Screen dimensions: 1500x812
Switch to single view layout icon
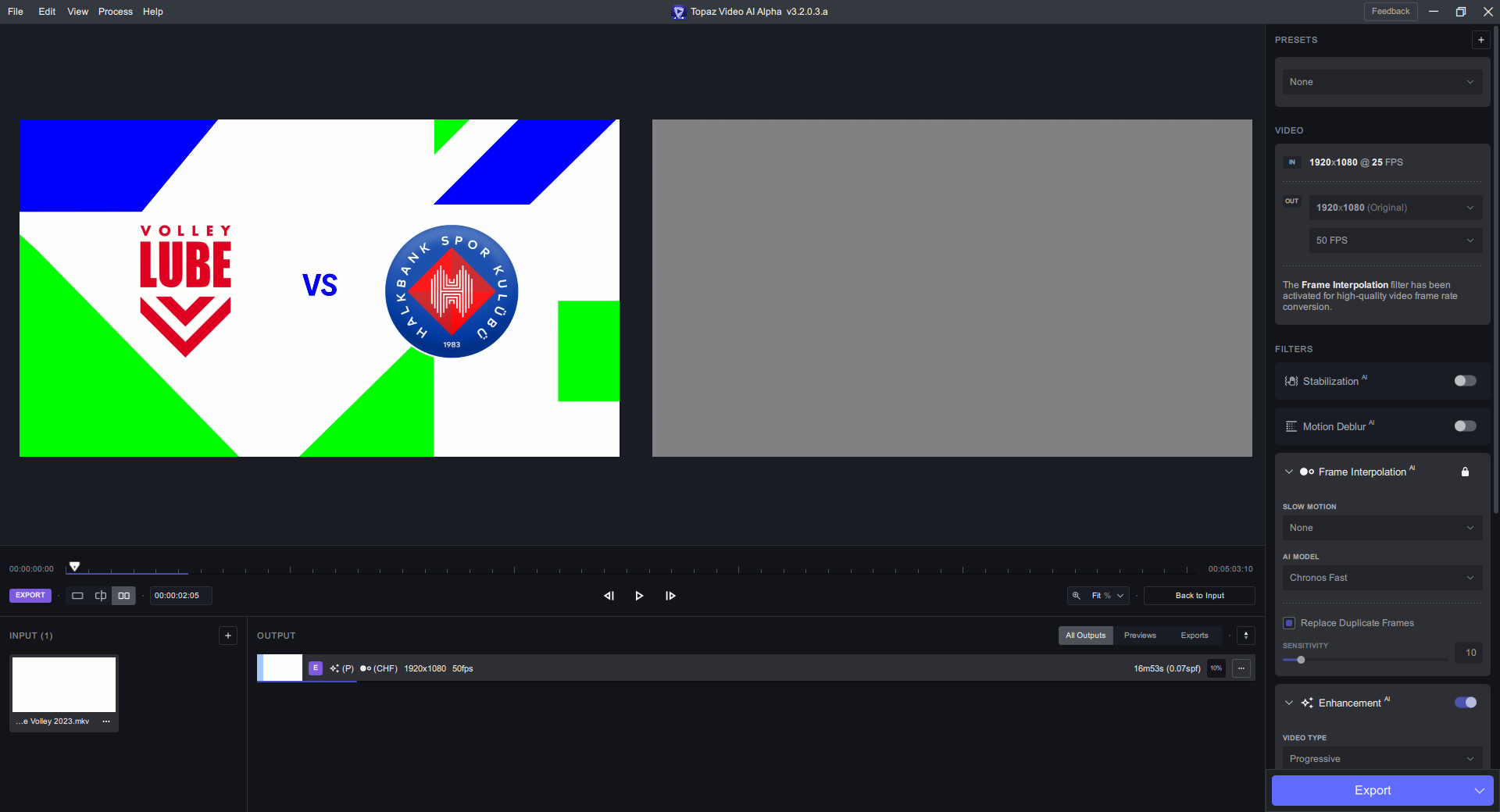(x=77, y=596)
